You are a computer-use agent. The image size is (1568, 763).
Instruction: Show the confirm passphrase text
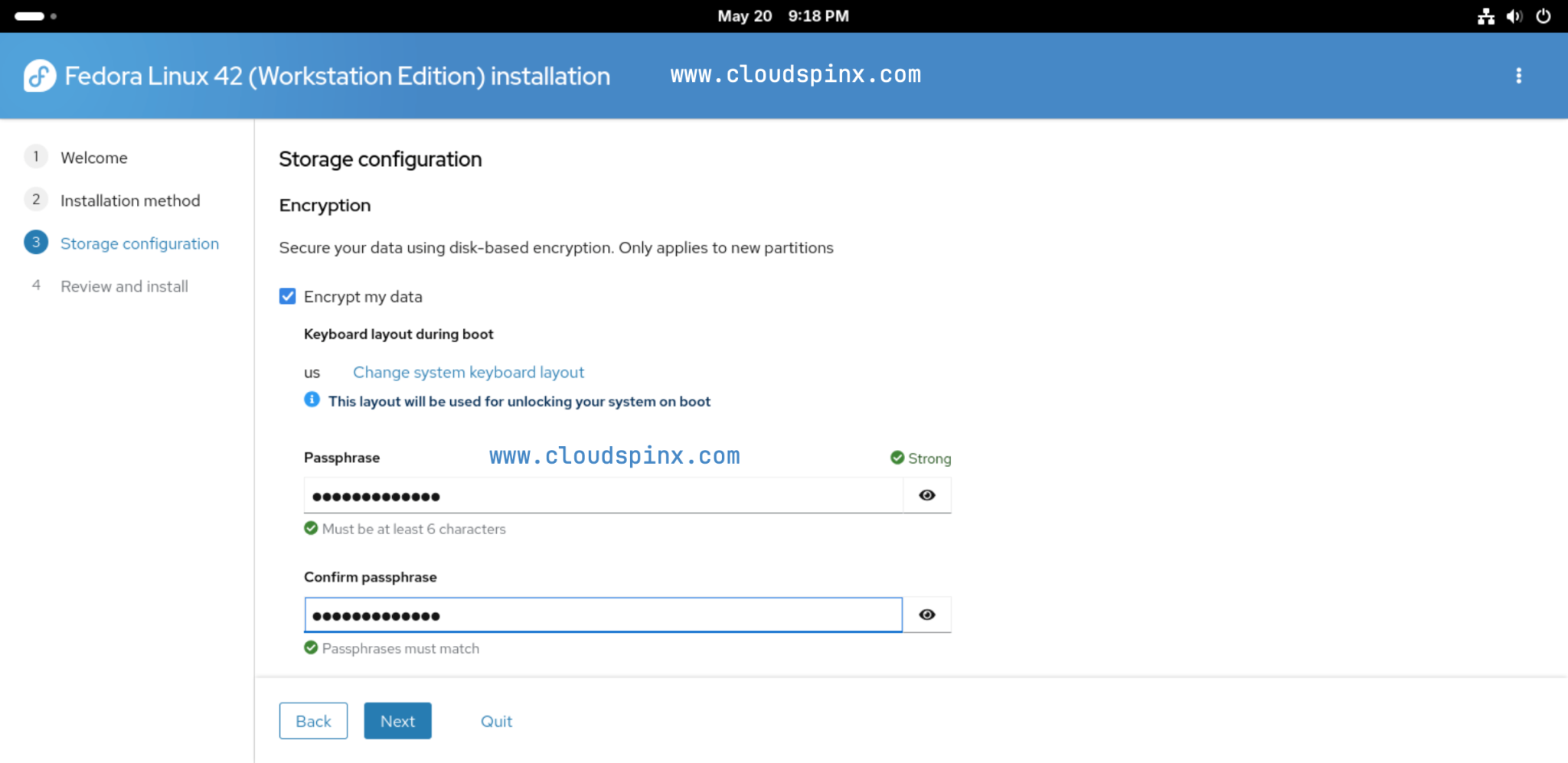(x=927, y=614)
